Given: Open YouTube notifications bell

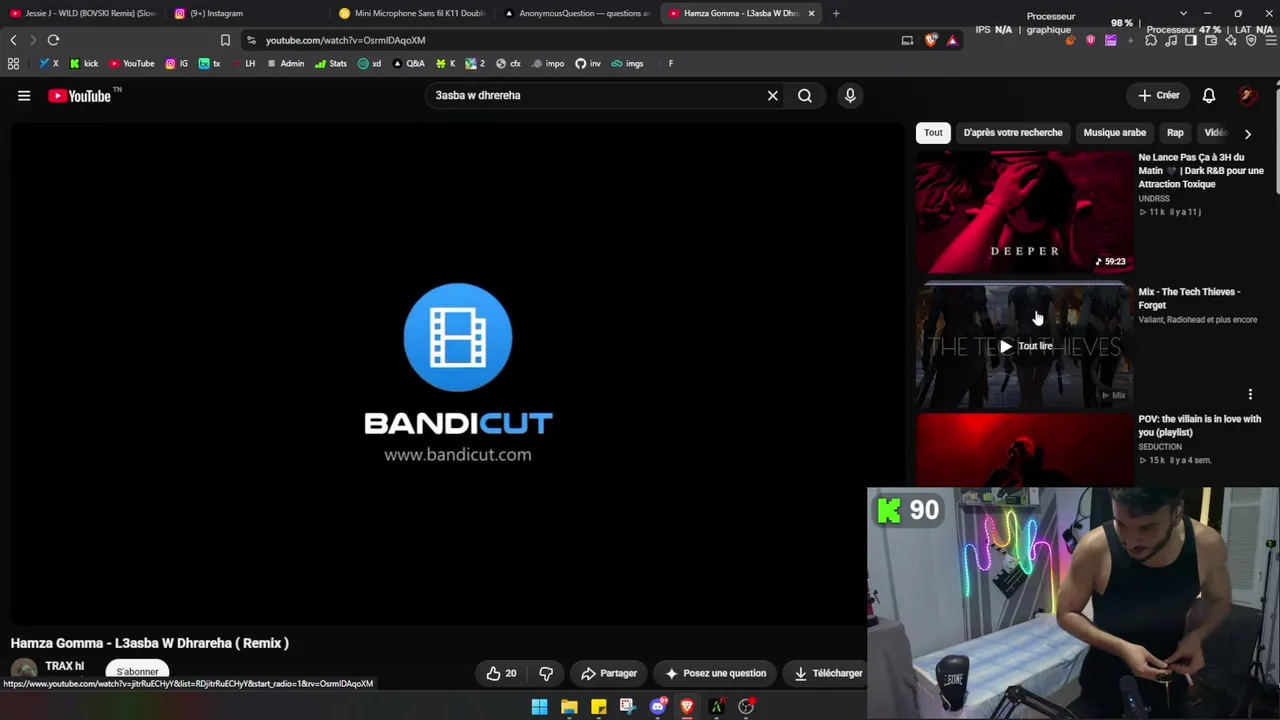Looking at the screenshot, I should point(1209,96).
